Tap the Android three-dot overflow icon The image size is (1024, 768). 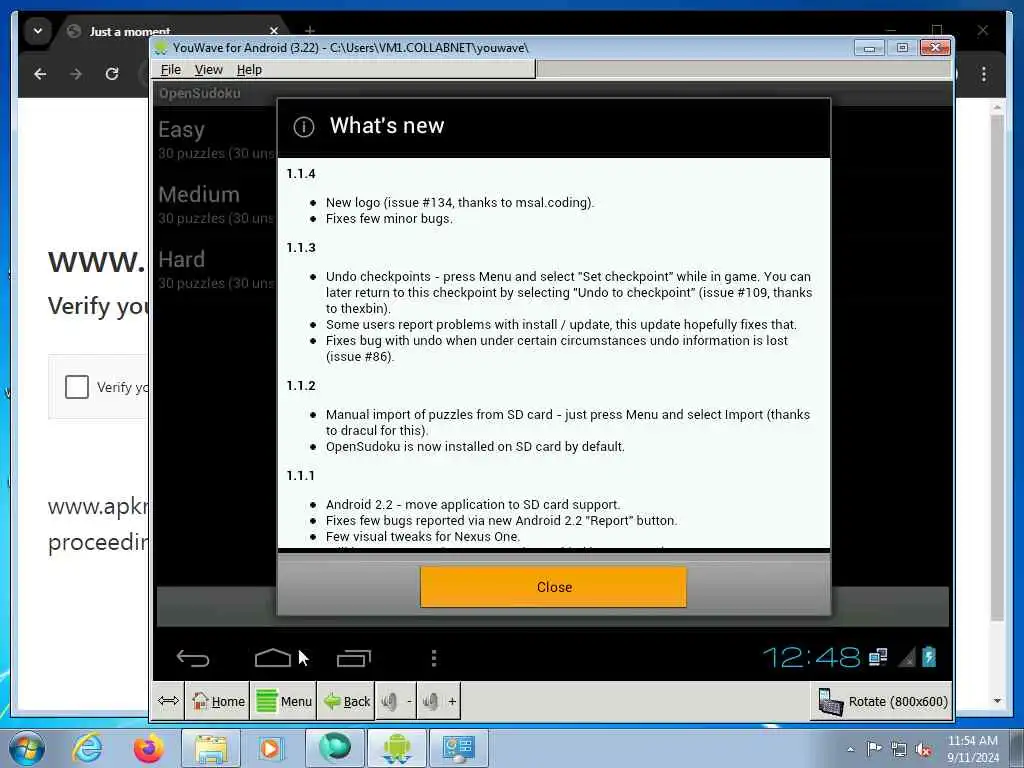[434, 658]
